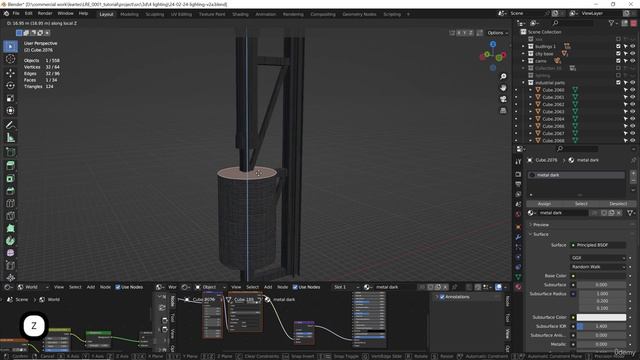Expand the buildings 1 collection
The image size is (640, 360).
tap(523, 47)
